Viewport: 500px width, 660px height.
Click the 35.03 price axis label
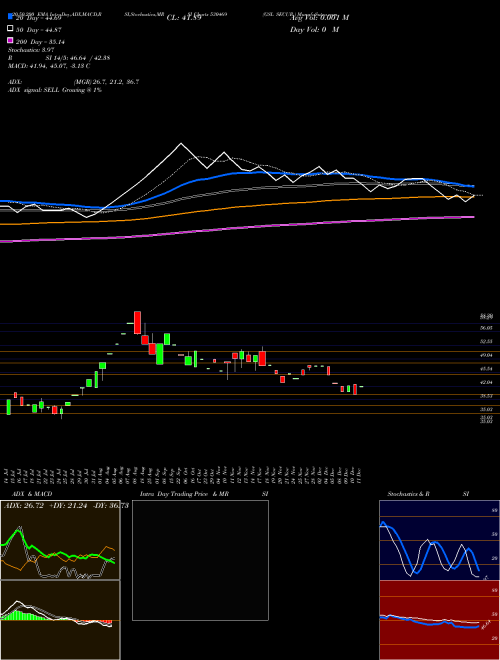click(x=486, y=409)
